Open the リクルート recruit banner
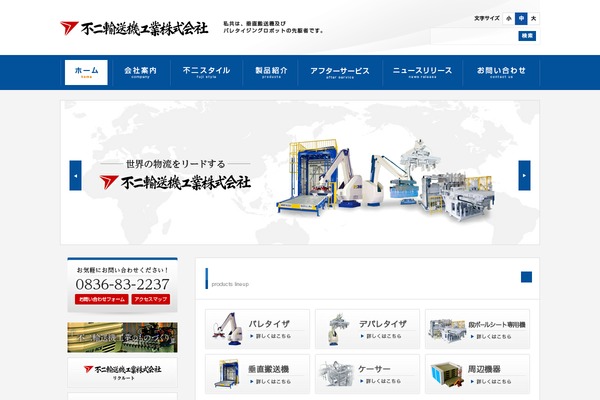The width and height of the screenshot is (600, 400). click(122, 373)
